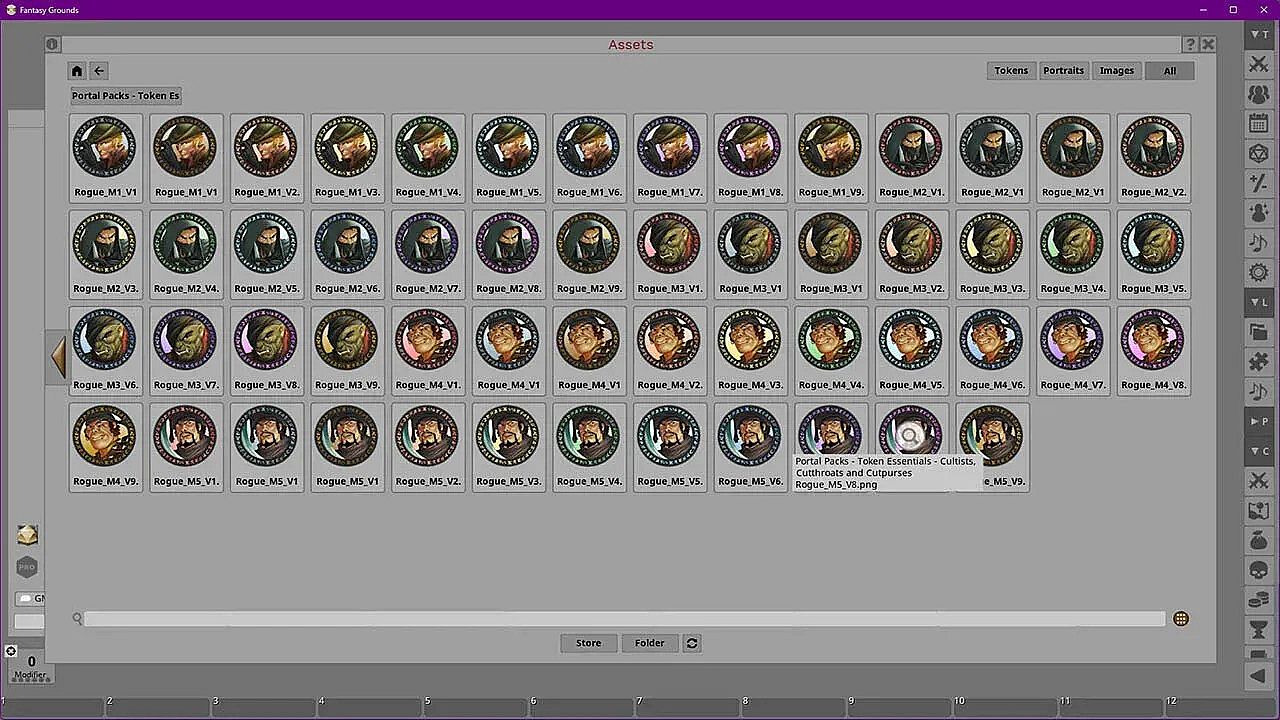The height and width of the screenshot is (720, 1280).
Task: Click the Modifier box showing 0
Action: tap(31, 666)
